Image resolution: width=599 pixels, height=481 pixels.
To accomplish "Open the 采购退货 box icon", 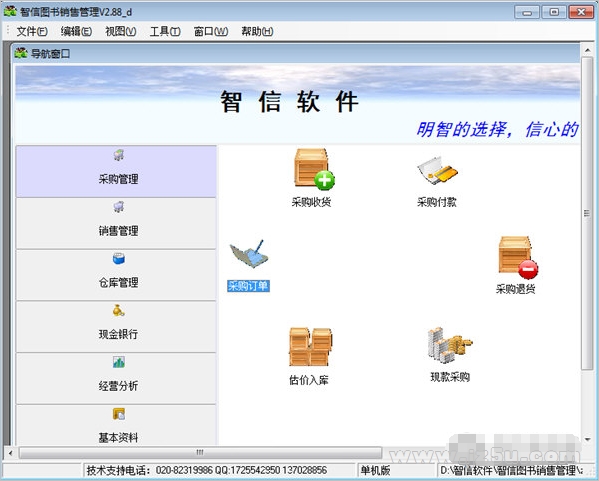I will [x=518, y=258].
